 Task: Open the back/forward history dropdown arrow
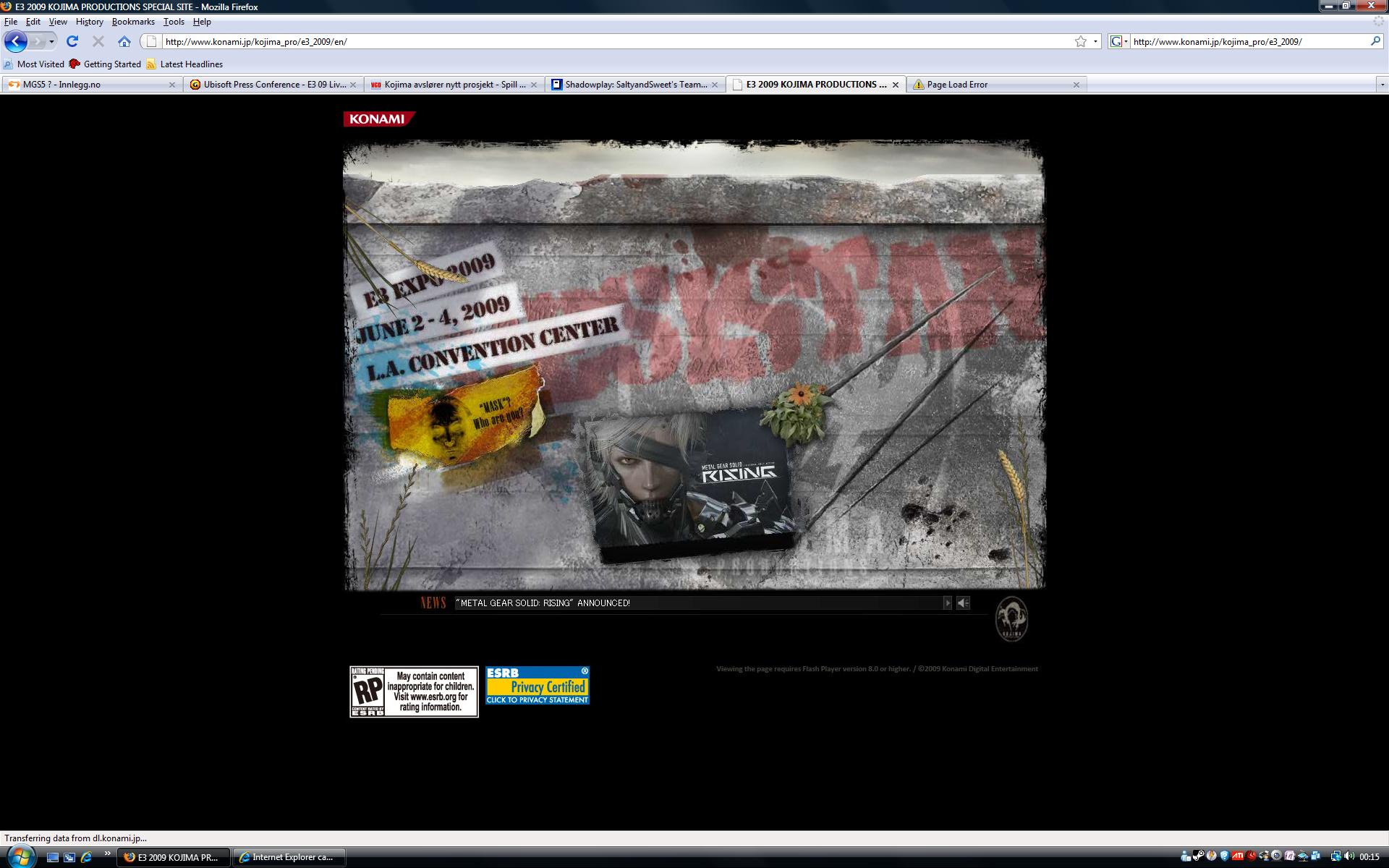pyautogui.click(x=51, y=41)
